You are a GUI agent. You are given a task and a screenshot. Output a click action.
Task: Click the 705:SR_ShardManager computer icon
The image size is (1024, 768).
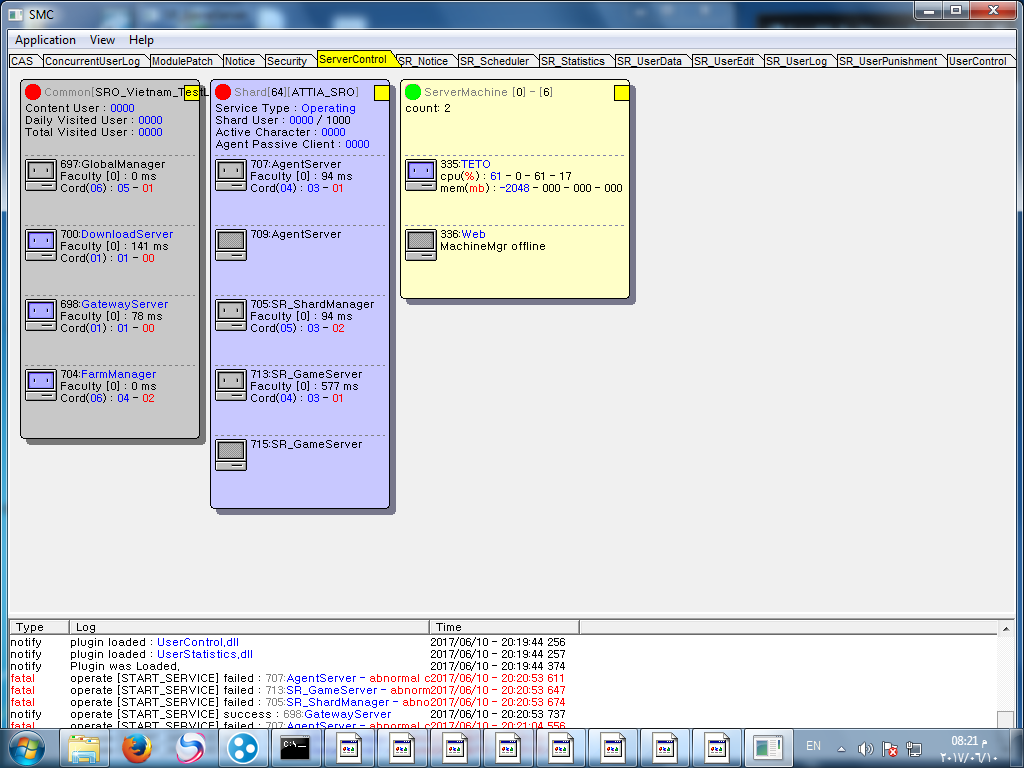coord(231,315)
